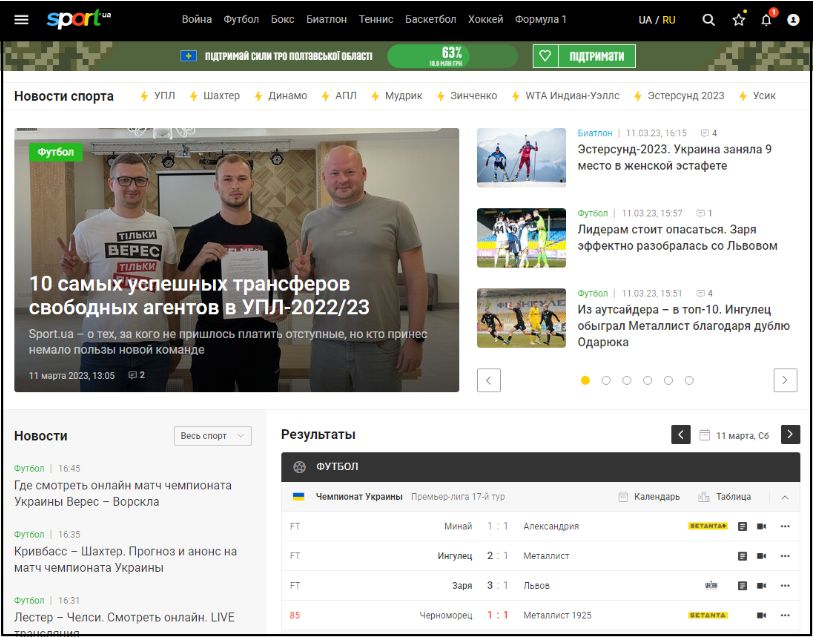Open Ингулец Металлист article thumbnail
Image resolution: width=813 pixels, height=637 pixels.
[x=521, y=318]
